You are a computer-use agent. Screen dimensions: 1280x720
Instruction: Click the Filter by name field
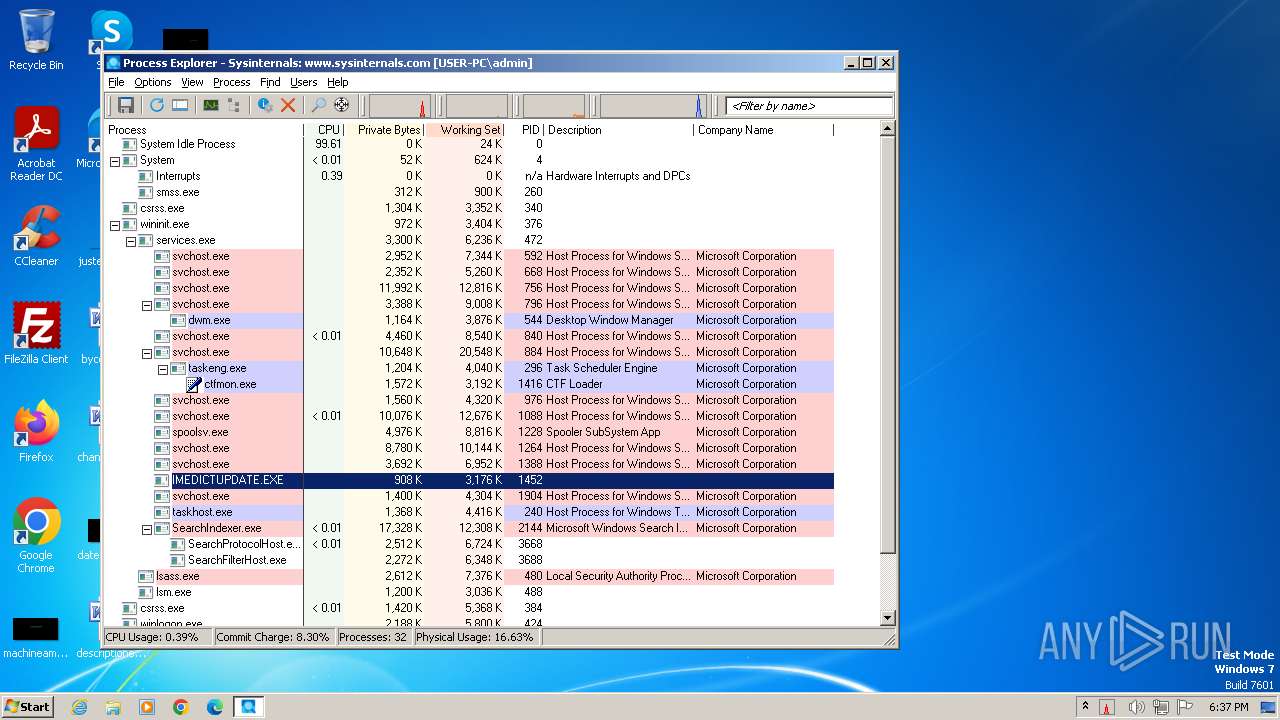809,106
